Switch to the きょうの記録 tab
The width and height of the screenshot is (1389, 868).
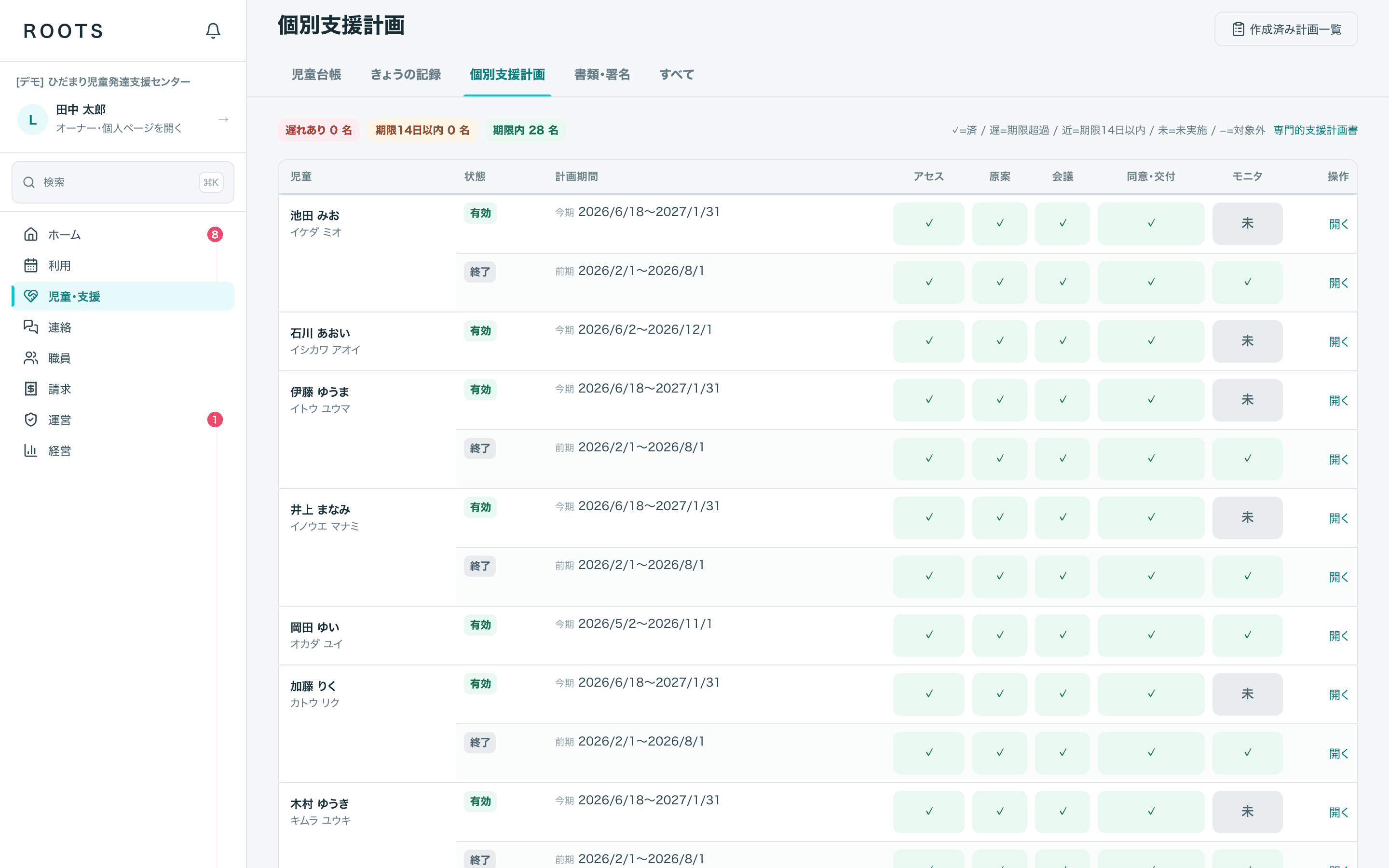click(405, 75)
